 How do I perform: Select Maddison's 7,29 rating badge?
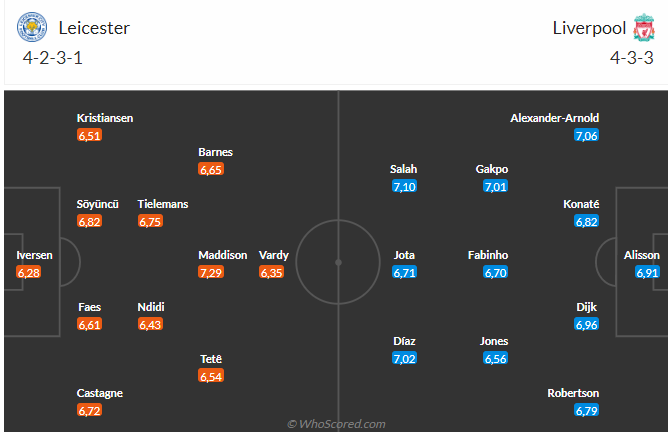tap(211, 272)
